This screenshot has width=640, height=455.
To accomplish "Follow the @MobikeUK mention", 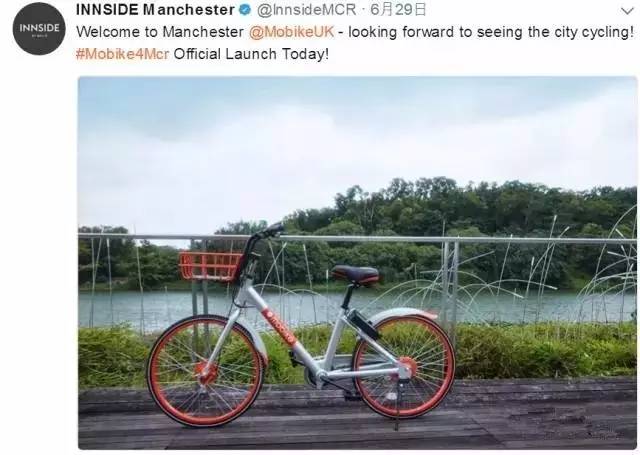I will click(x=291, y=32).
